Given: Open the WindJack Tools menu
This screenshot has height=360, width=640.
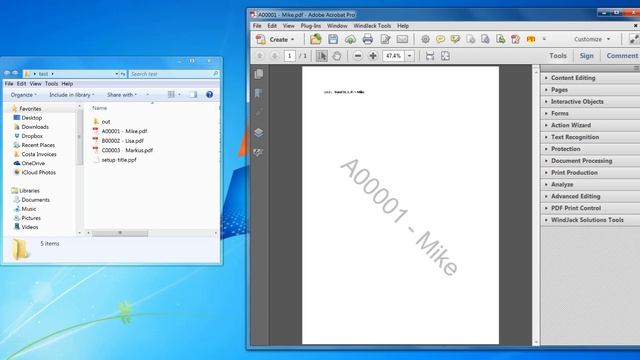Looking at the screenshot, I should coord(372,26).
